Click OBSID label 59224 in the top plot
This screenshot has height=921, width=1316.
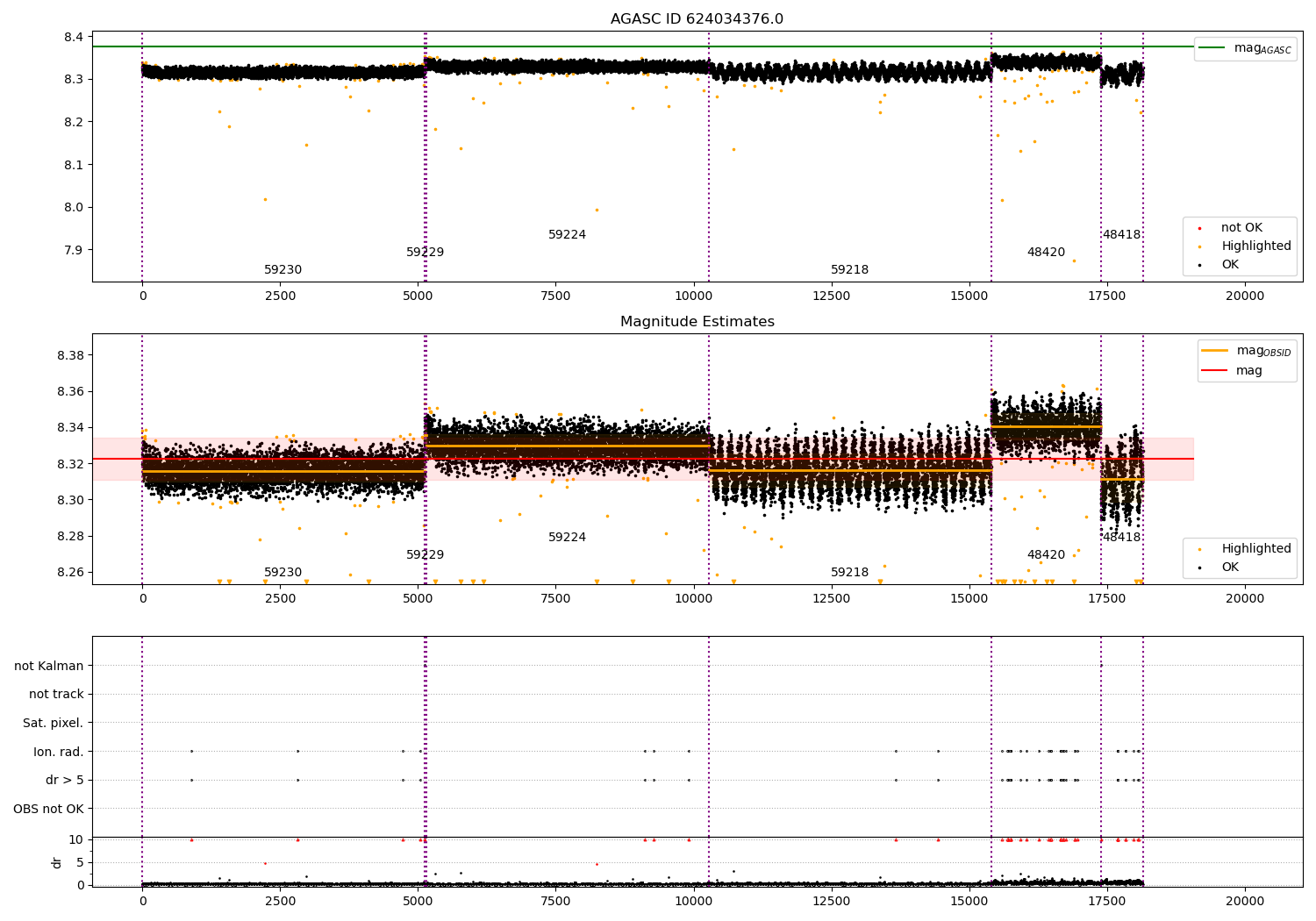coord(567,235)
